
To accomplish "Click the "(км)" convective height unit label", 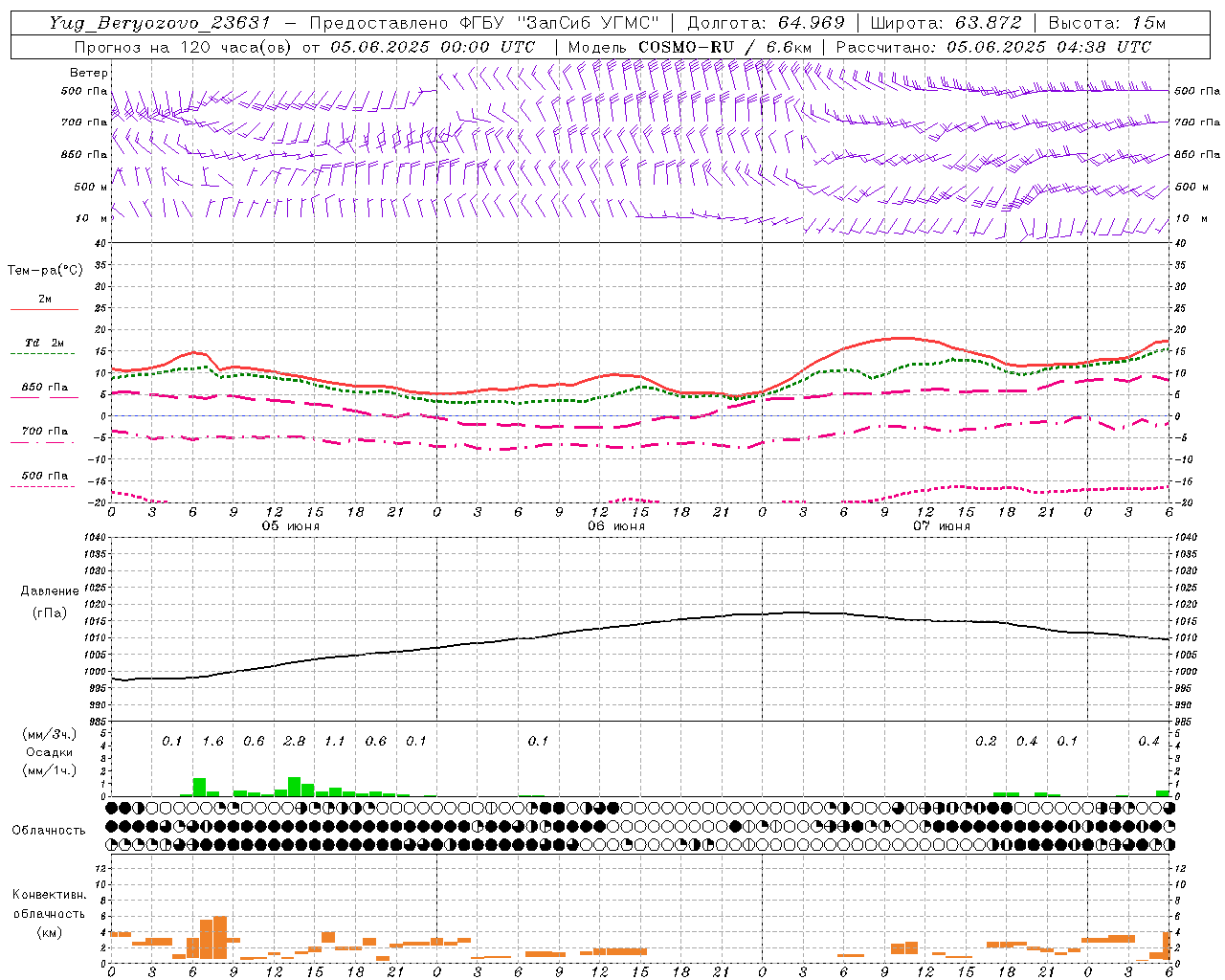I will point(50,932).
